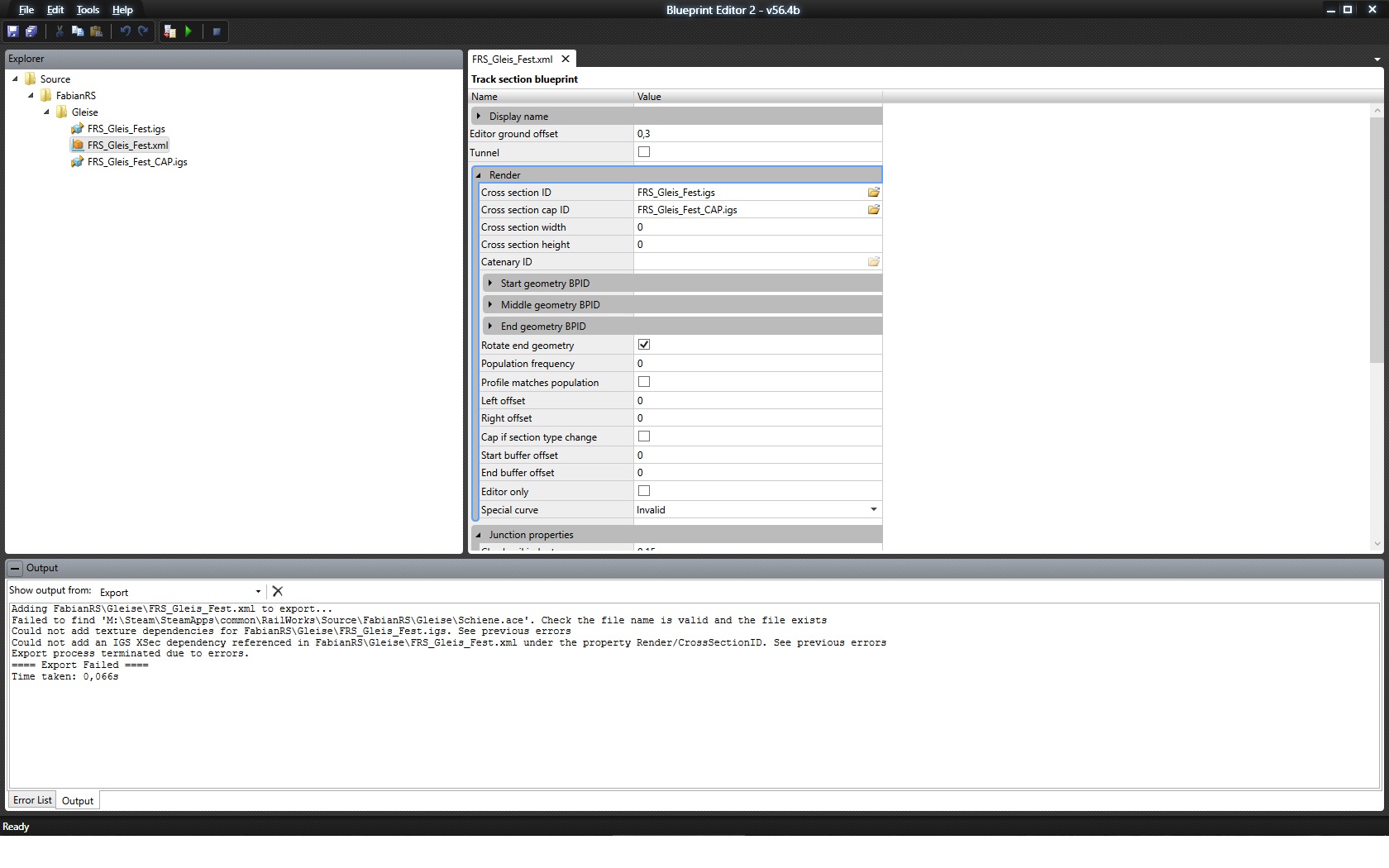Viewport: 1389px width, 868px height.
Task: Collapse the Output panel minus icon
Action: pos(15,568)
